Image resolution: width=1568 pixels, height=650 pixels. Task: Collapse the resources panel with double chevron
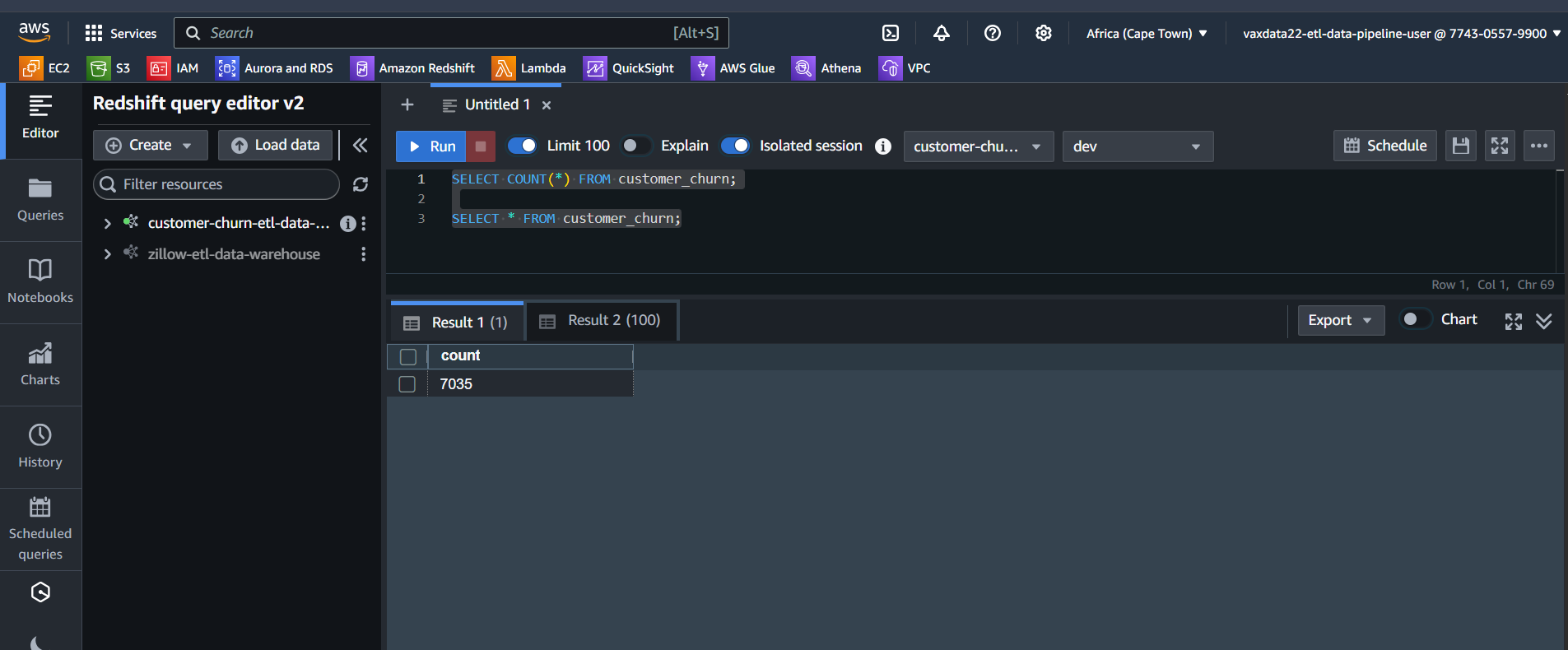pyautogui.click(x=360, y=146)
